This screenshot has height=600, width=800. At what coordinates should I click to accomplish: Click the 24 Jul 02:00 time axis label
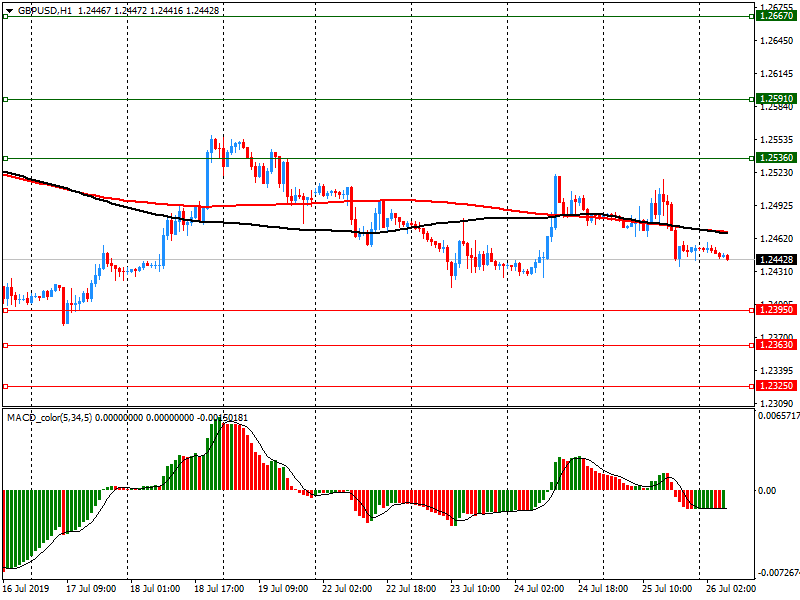539,589
